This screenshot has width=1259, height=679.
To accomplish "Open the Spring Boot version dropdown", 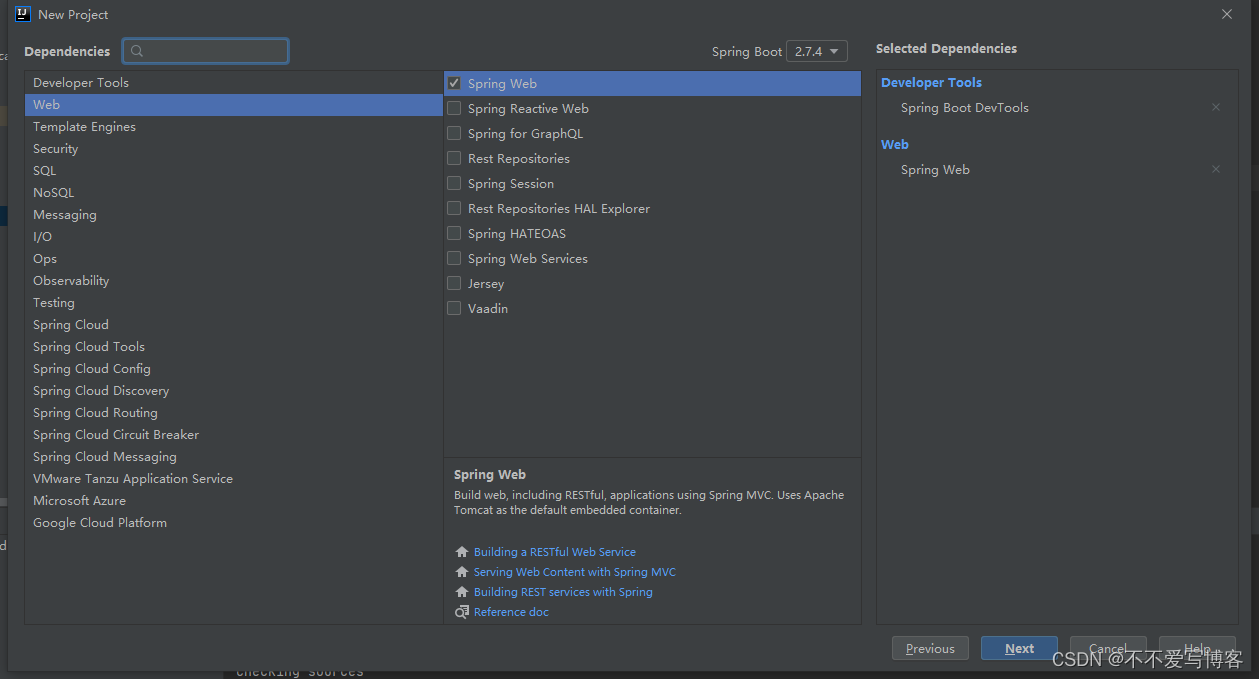I will click(x=817, y=51).
